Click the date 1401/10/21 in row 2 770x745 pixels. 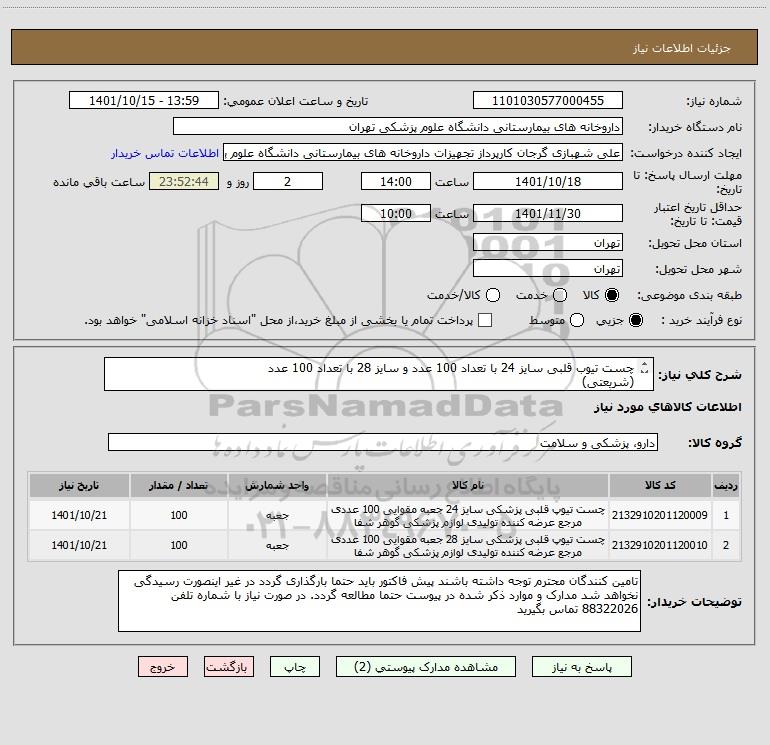79,545
